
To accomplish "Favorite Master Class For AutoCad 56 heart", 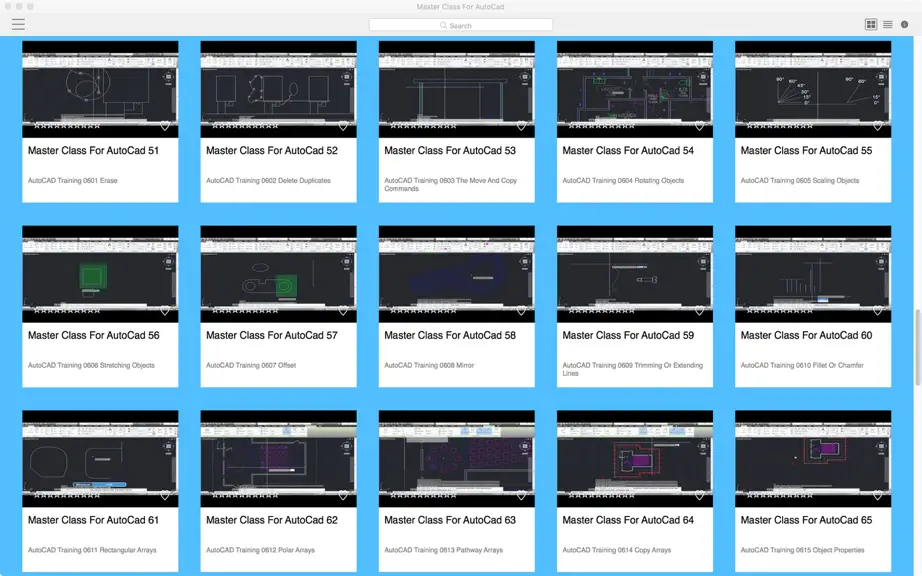I will (165, 310).
